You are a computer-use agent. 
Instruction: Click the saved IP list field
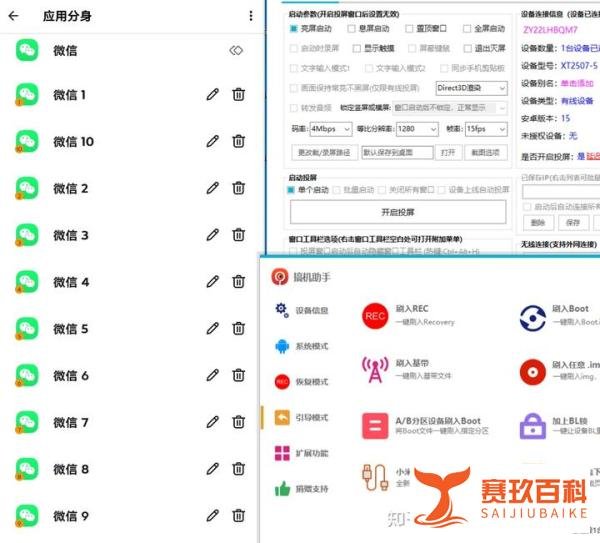tap(561, 191)
